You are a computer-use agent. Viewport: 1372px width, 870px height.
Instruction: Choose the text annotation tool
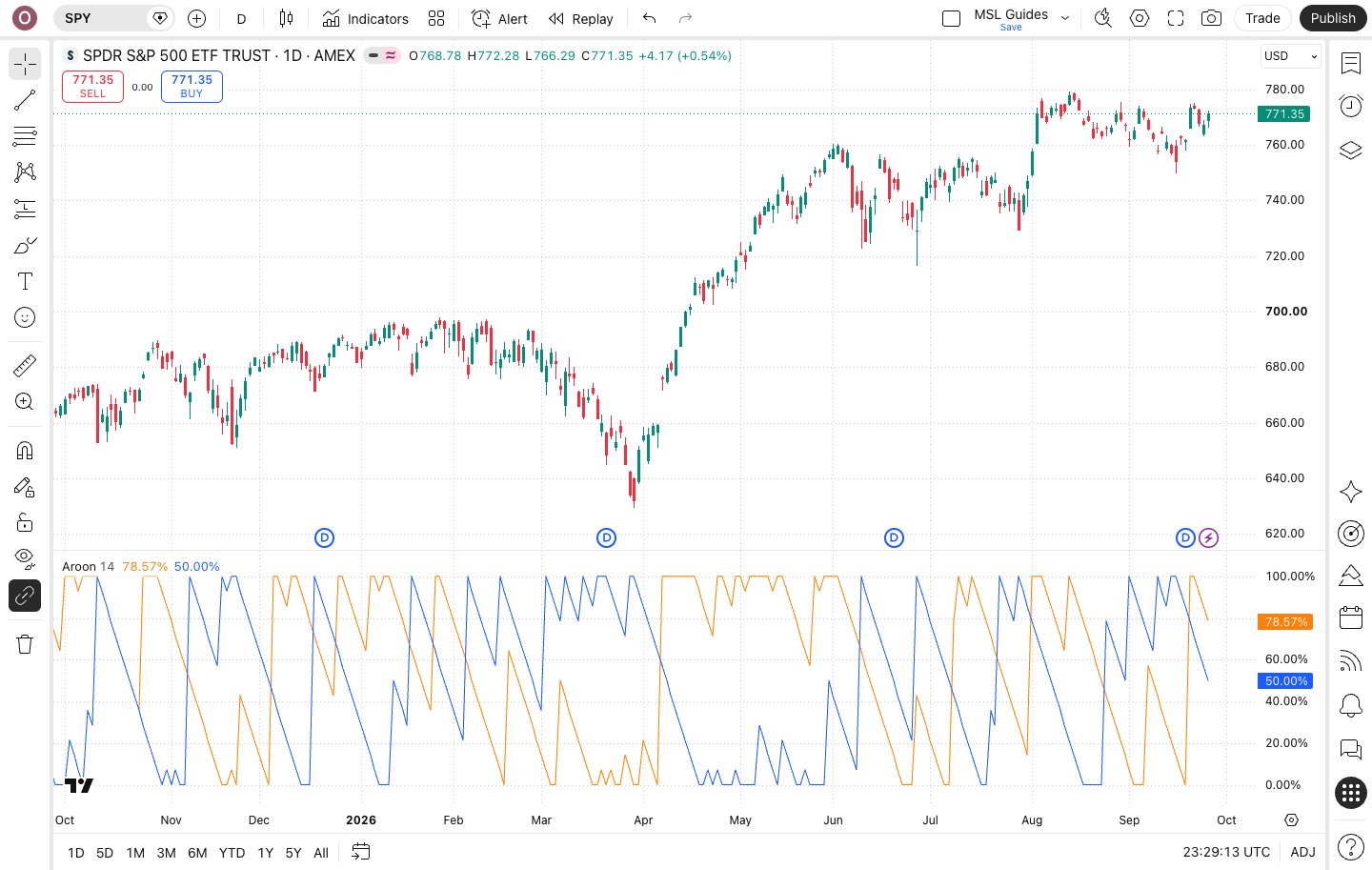tap(25, 281)
